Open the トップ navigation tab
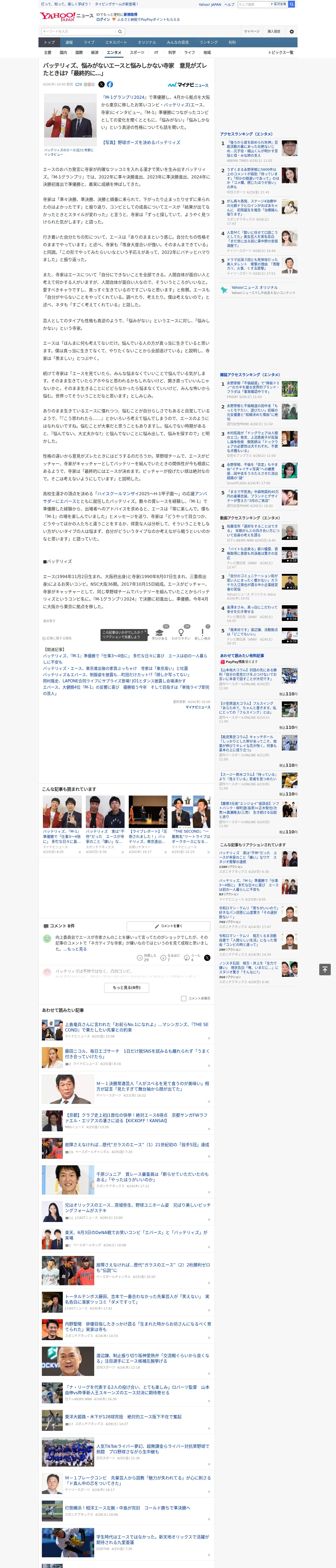This screenshot has width=336, height=1568. pyautogui.click(x=49, y=43)
